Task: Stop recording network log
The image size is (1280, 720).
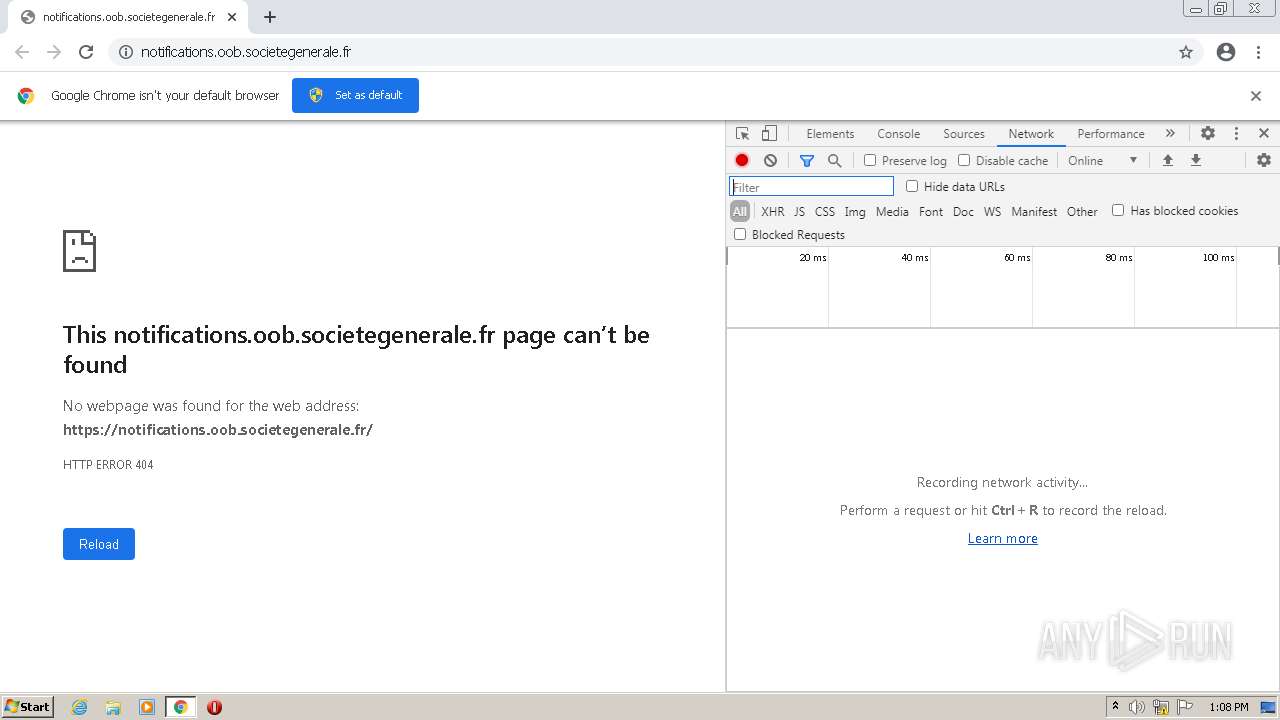Action: coord(742,160)
